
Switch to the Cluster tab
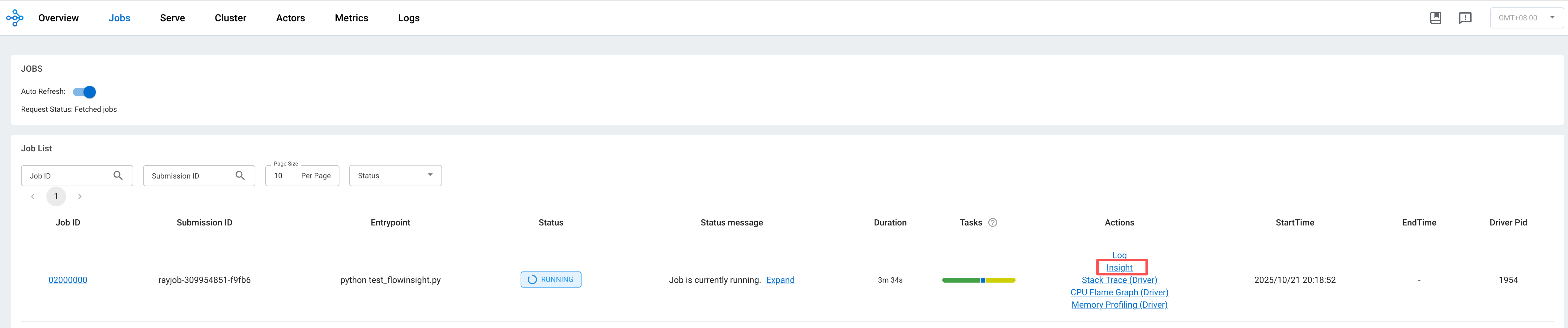click(230, 18)
